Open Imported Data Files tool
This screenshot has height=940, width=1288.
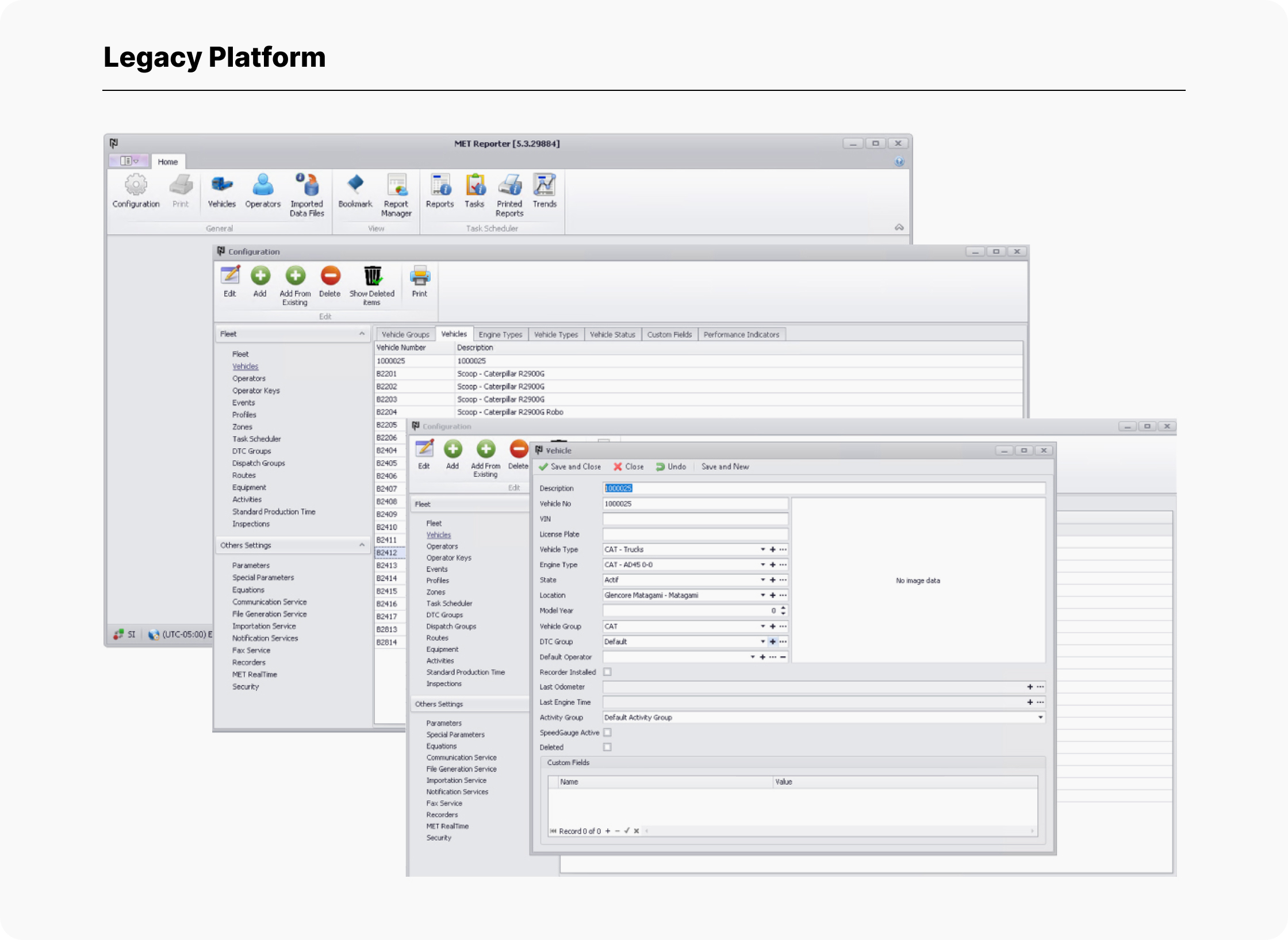(306, 186)
